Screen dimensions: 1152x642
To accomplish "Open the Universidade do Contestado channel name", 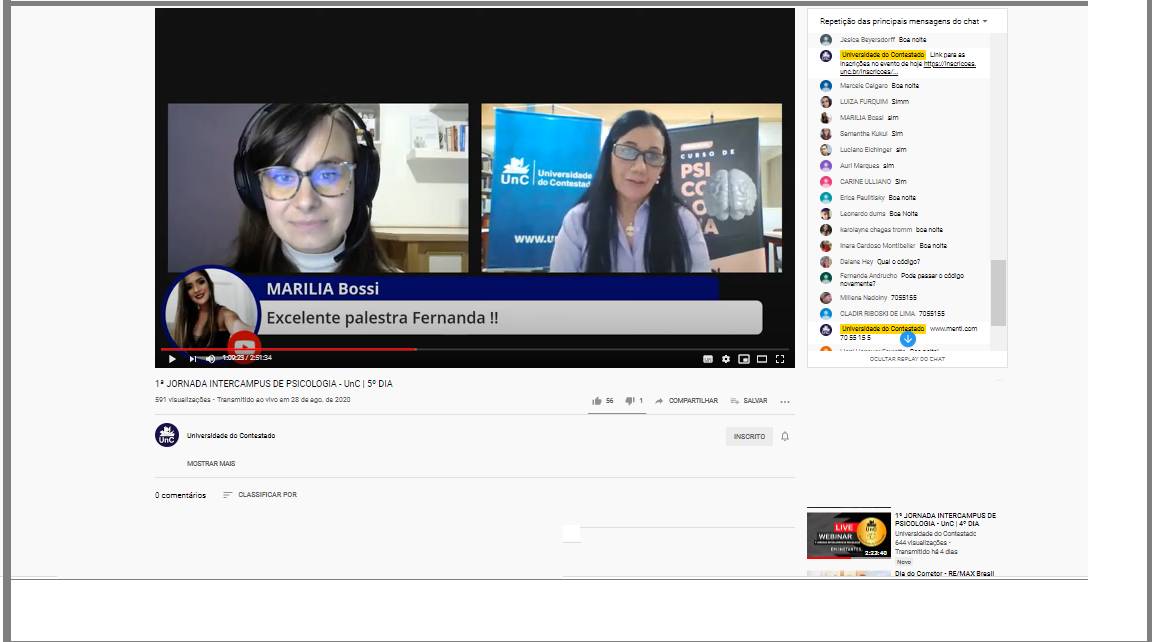I will pos(231,436).
